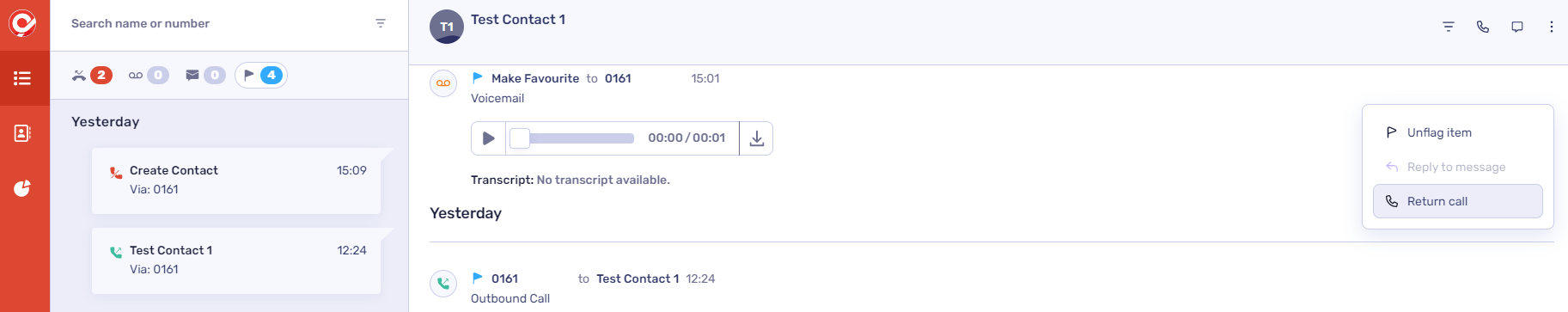Open the three-dot more options menu

[x=1552, y=27]
